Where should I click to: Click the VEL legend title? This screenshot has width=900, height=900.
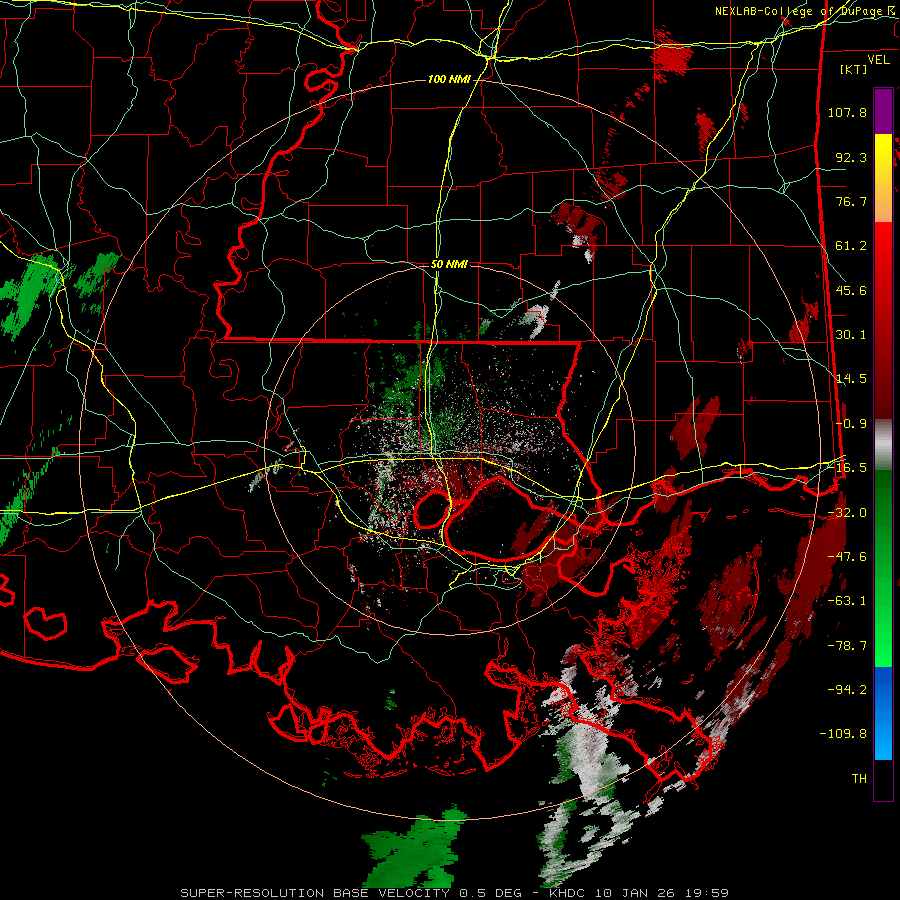tap(878, 60)
